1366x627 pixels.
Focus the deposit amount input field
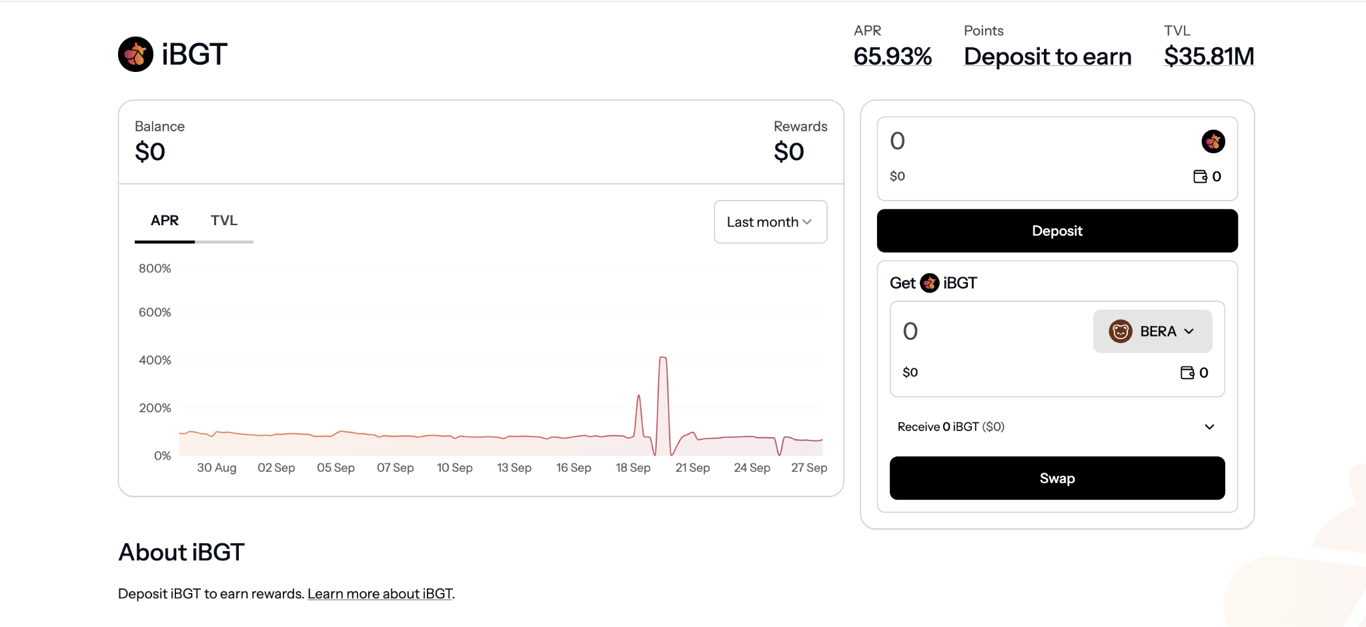[1030, 141]
